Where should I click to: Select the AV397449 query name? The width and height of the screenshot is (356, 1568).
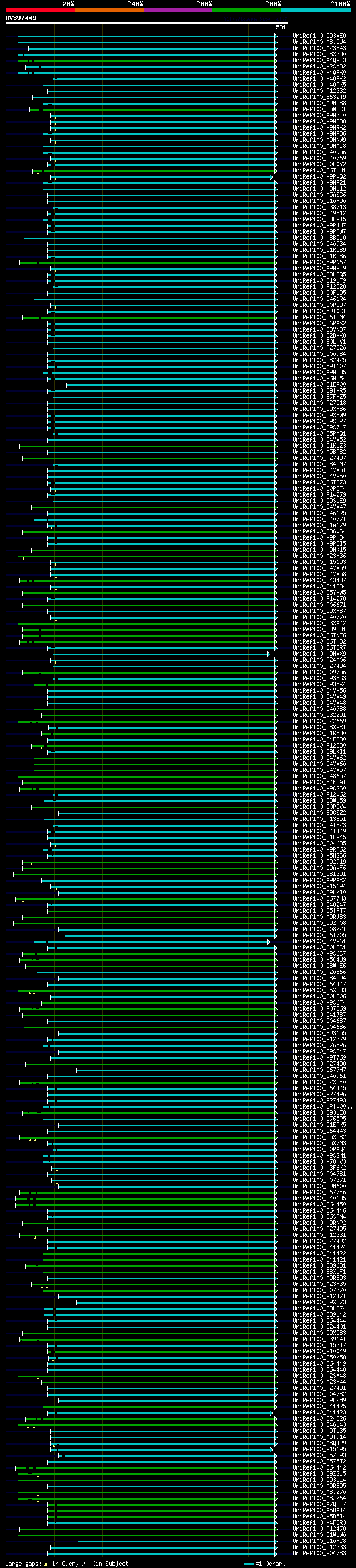point(21,18)
